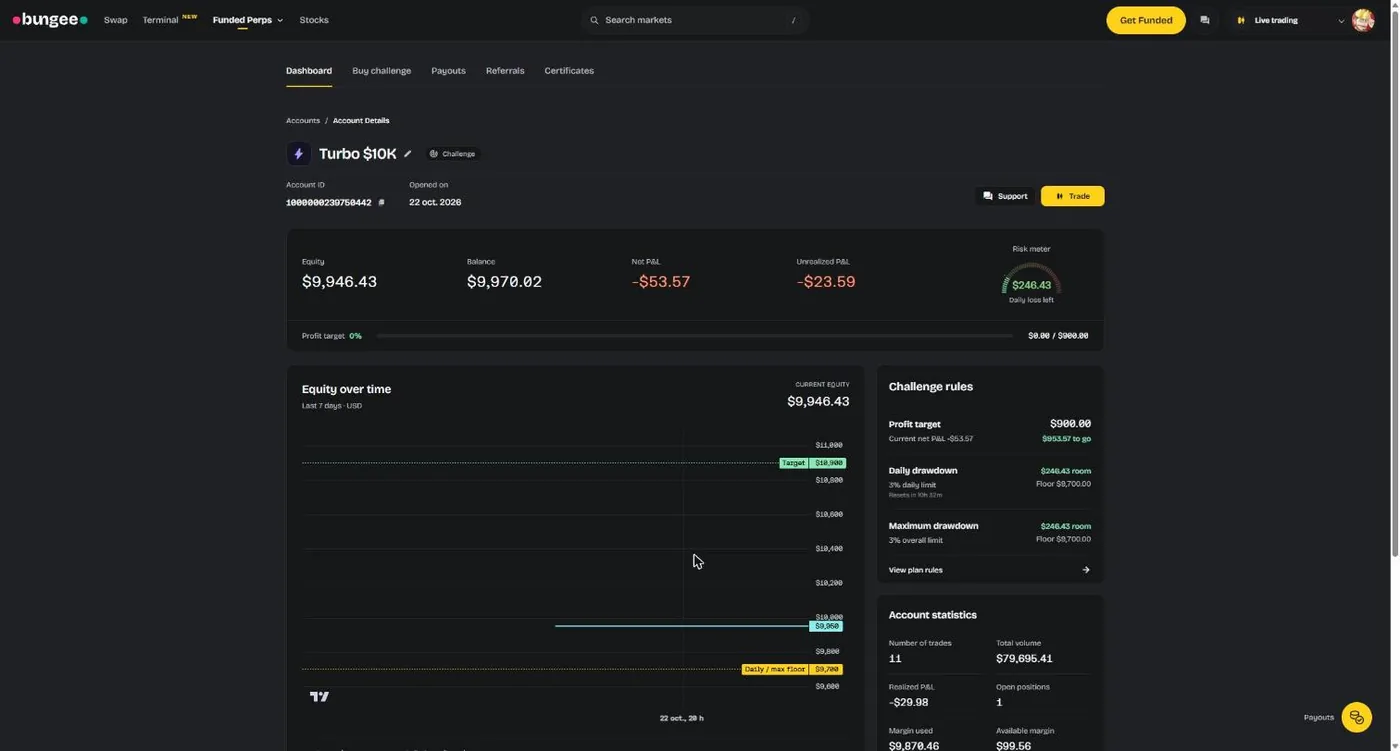The height and width of the screenshot is (751, 1400).
Task: Click the TradingView logo on chart
Action: point(319,697)
